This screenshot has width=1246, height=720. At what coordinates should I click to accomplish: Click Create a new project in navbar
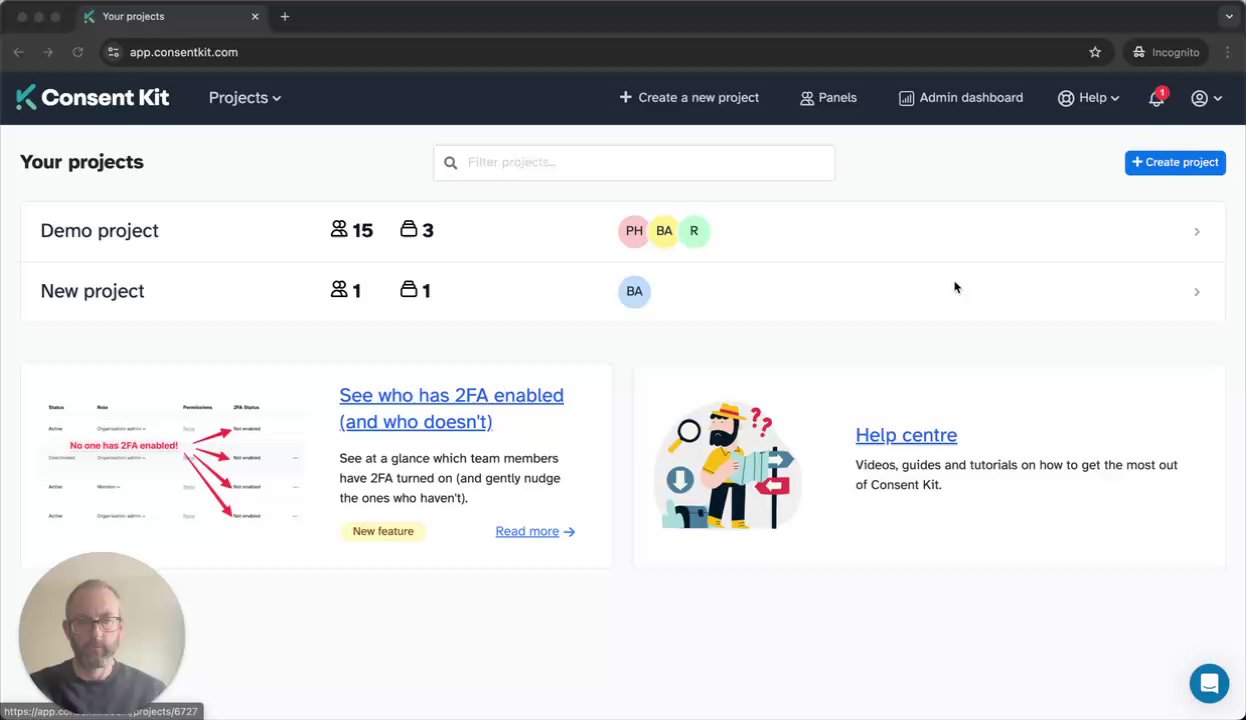[689, 98]
